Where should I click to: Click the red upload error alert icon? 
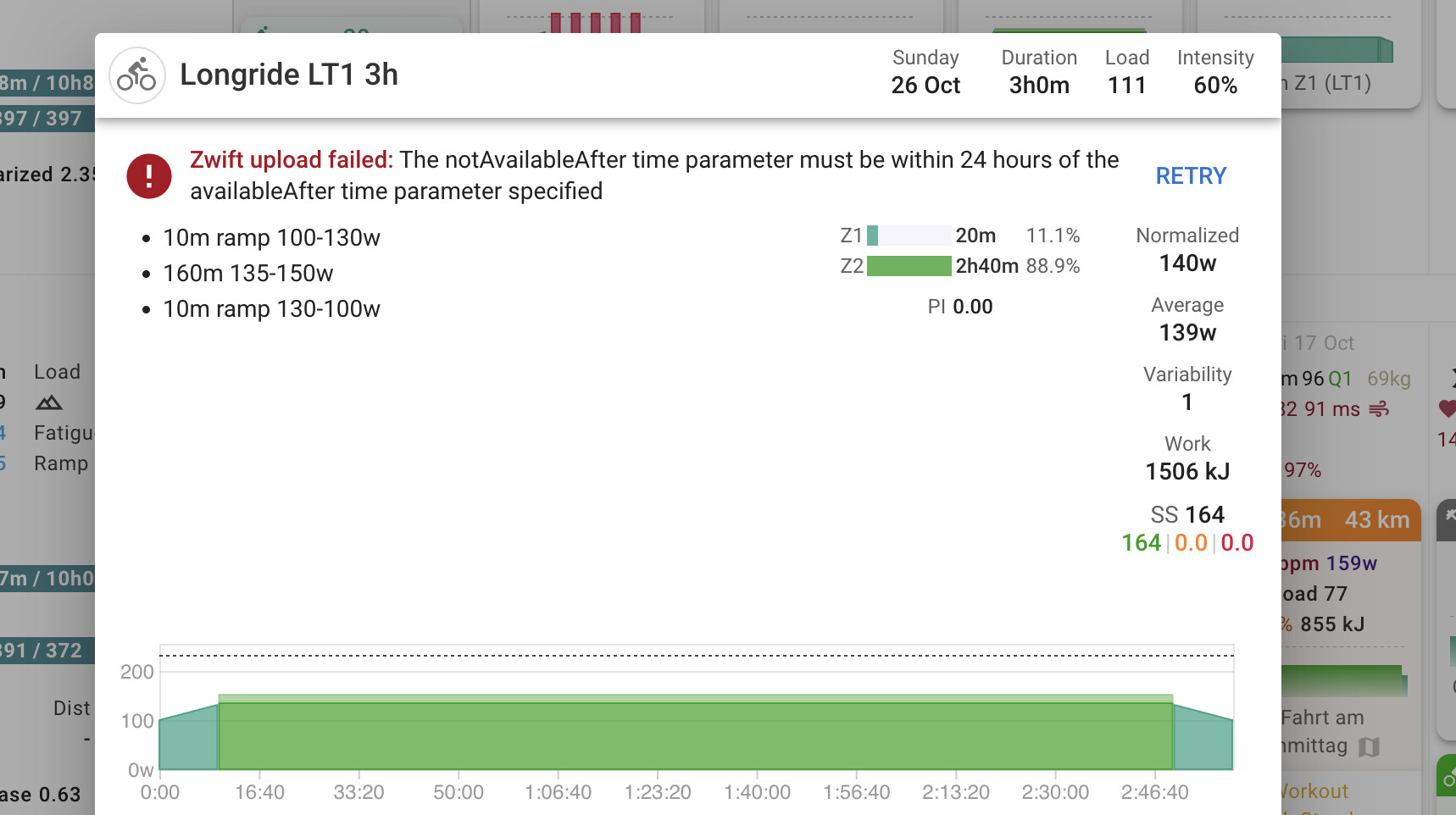click(x=149, y=176)
